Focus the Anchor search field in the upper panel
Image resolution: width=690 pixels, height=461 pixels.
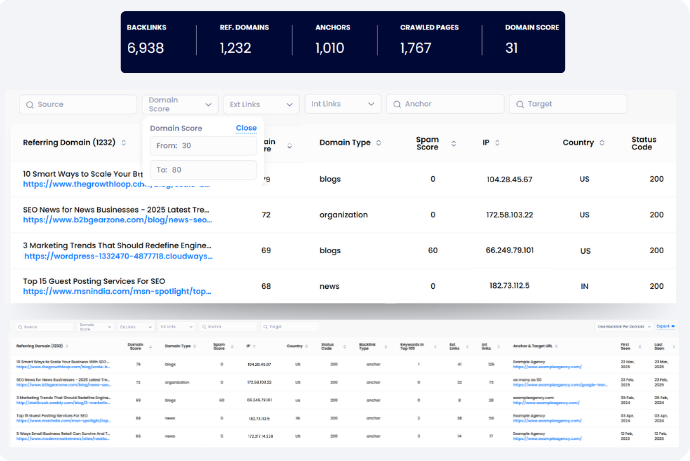445,104
